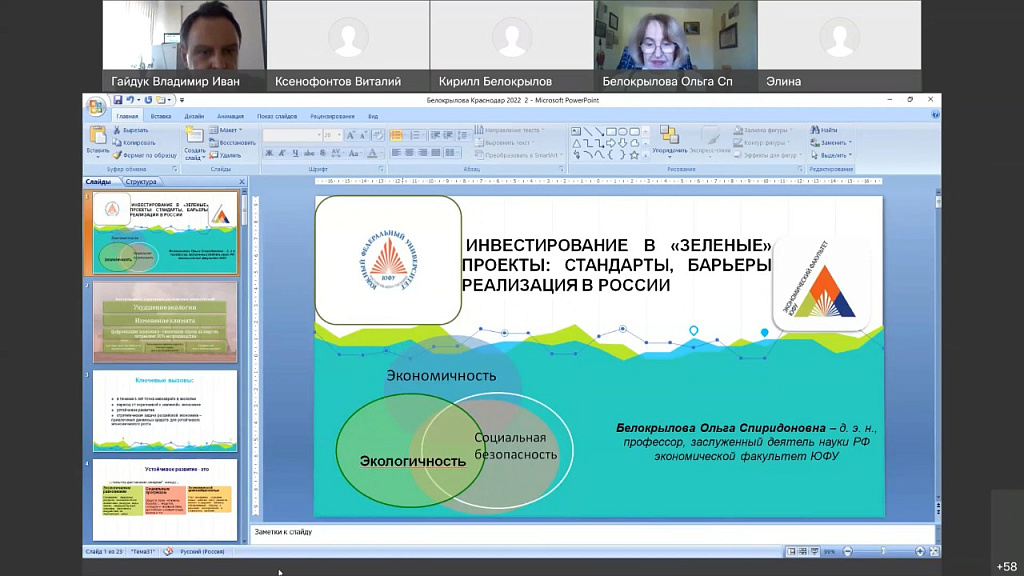Create a new slide with Создать слайд
The image size is (1024, 576).
[194, 143]
